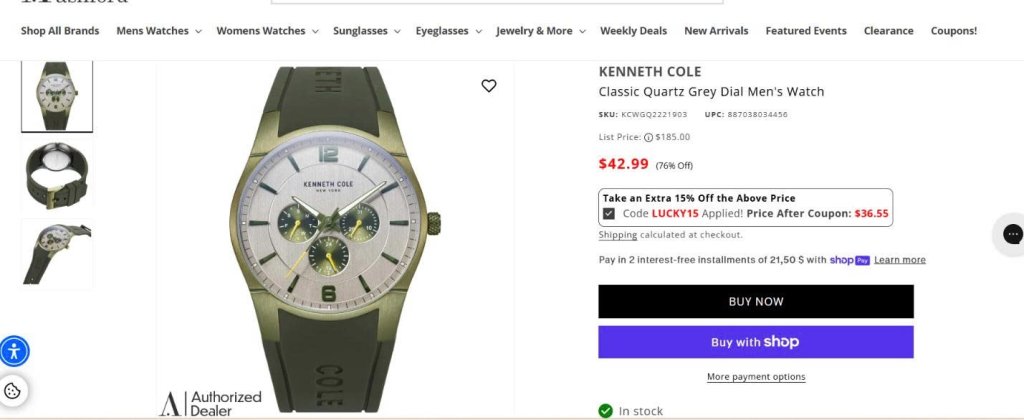Click the BUY NOW button
The height and width of the screenshot is (420, 1024).
coord(756,301)
